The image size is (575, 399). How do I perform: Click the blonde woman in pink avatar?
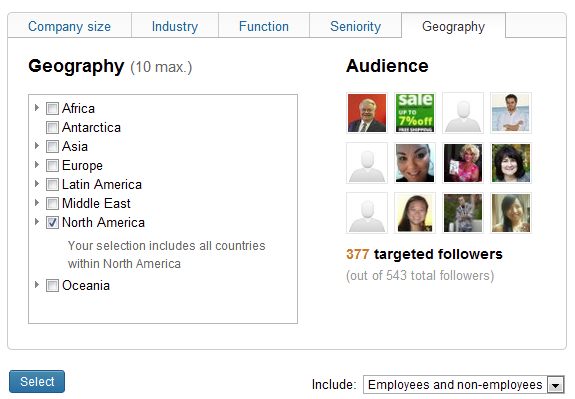(463, 163)
